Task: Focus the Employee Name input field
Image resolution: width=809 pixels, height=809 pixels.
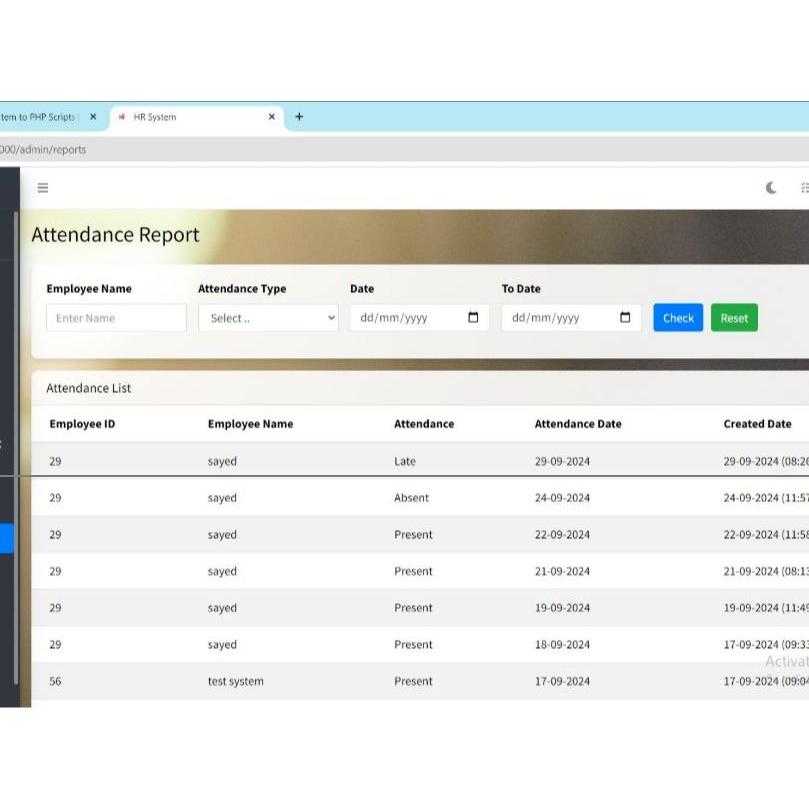Action: (116, 318)
